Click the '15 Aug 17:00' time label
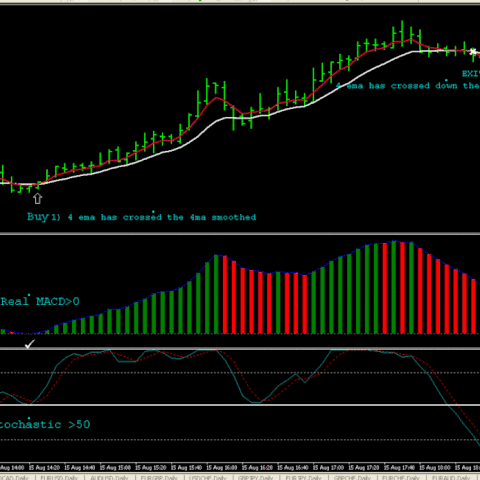 point(329,468)
